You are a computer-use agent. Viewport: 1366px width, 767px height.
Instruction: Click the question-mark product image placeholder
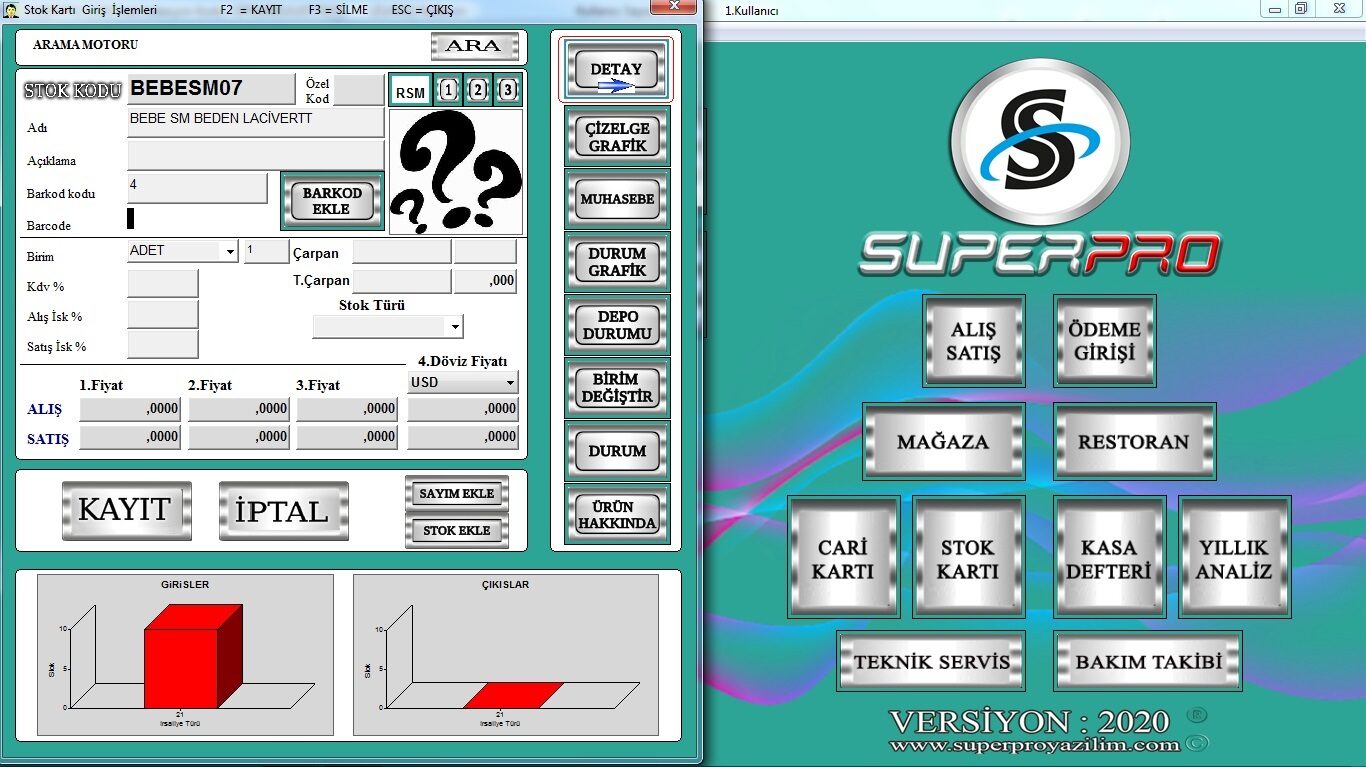pos(456,172)
